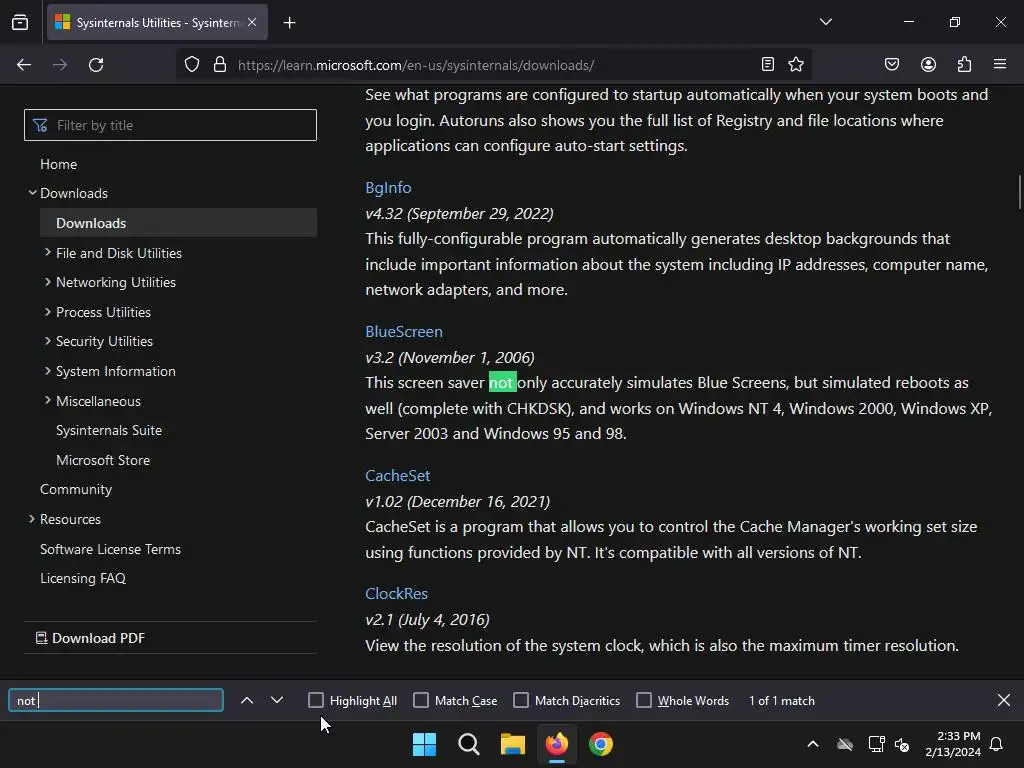1024x768 pixels.
Task: Click the page vertical scrollbar thumb
Action: [x=1019, y=192]
